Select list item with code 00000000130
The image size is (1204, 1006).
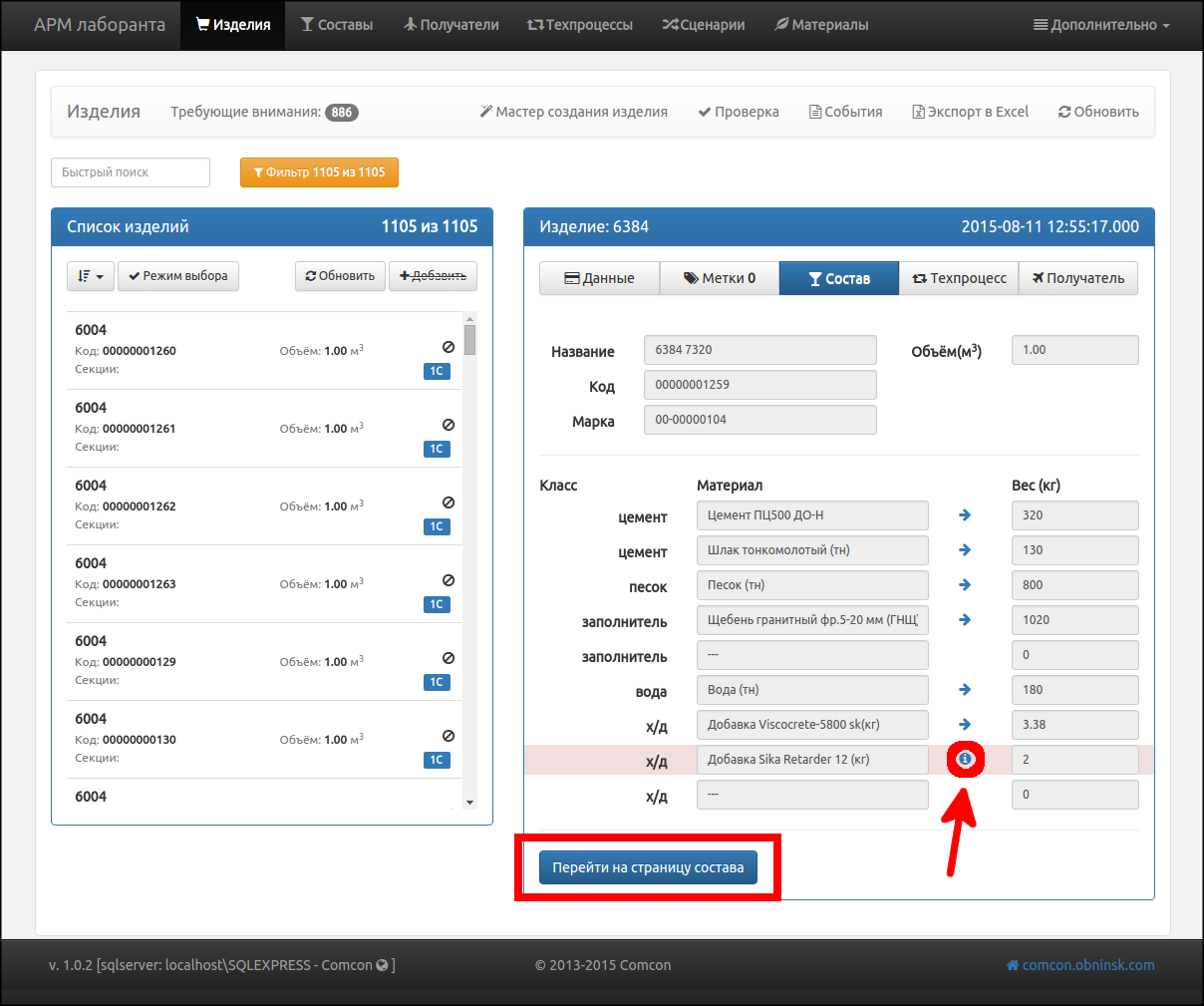264,739
